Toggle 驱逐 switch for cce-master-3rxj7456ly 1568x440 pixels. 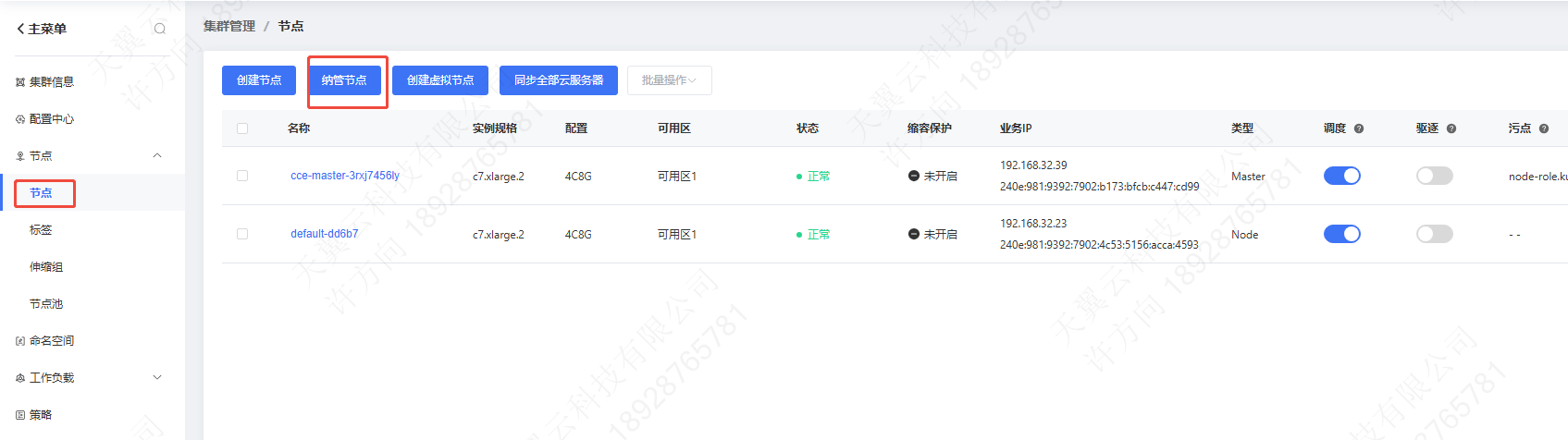(x=1434, y=176)
